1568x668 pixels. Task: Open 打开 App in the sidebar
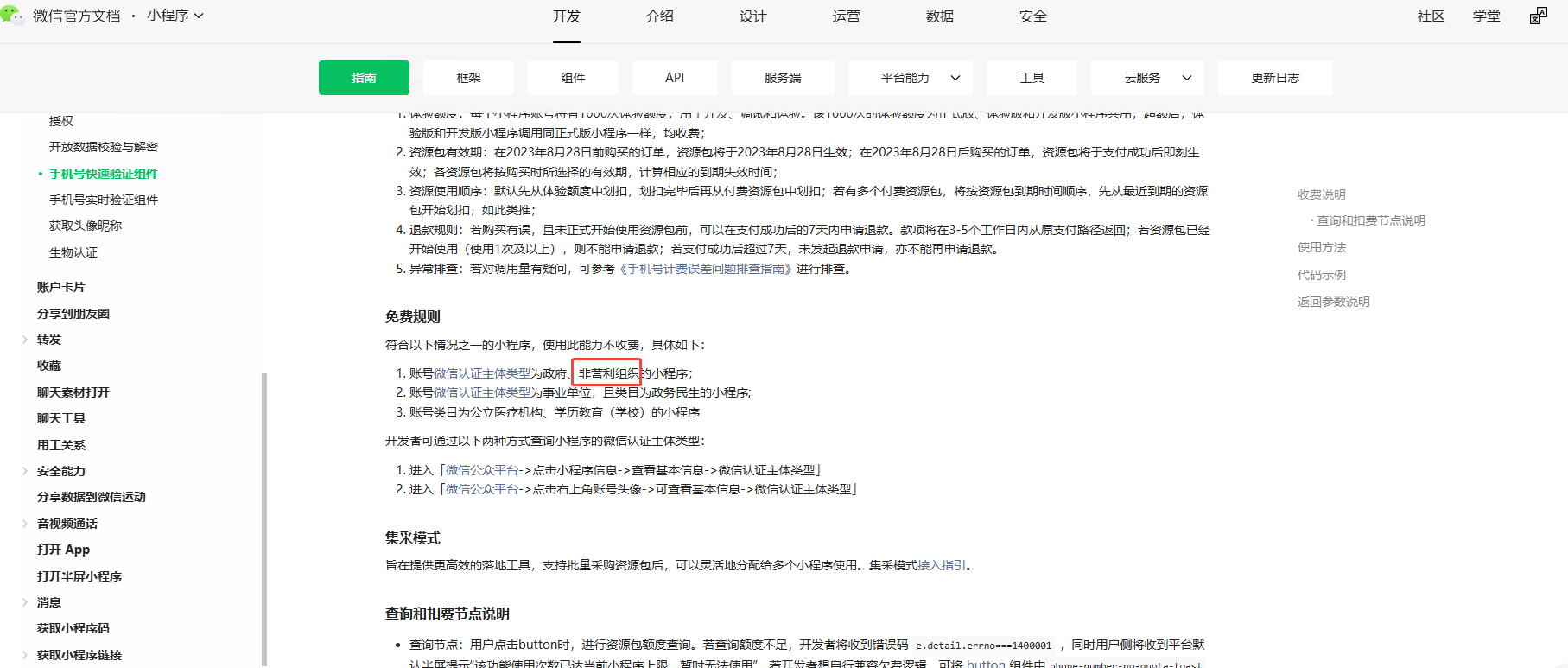click(63, 550)
